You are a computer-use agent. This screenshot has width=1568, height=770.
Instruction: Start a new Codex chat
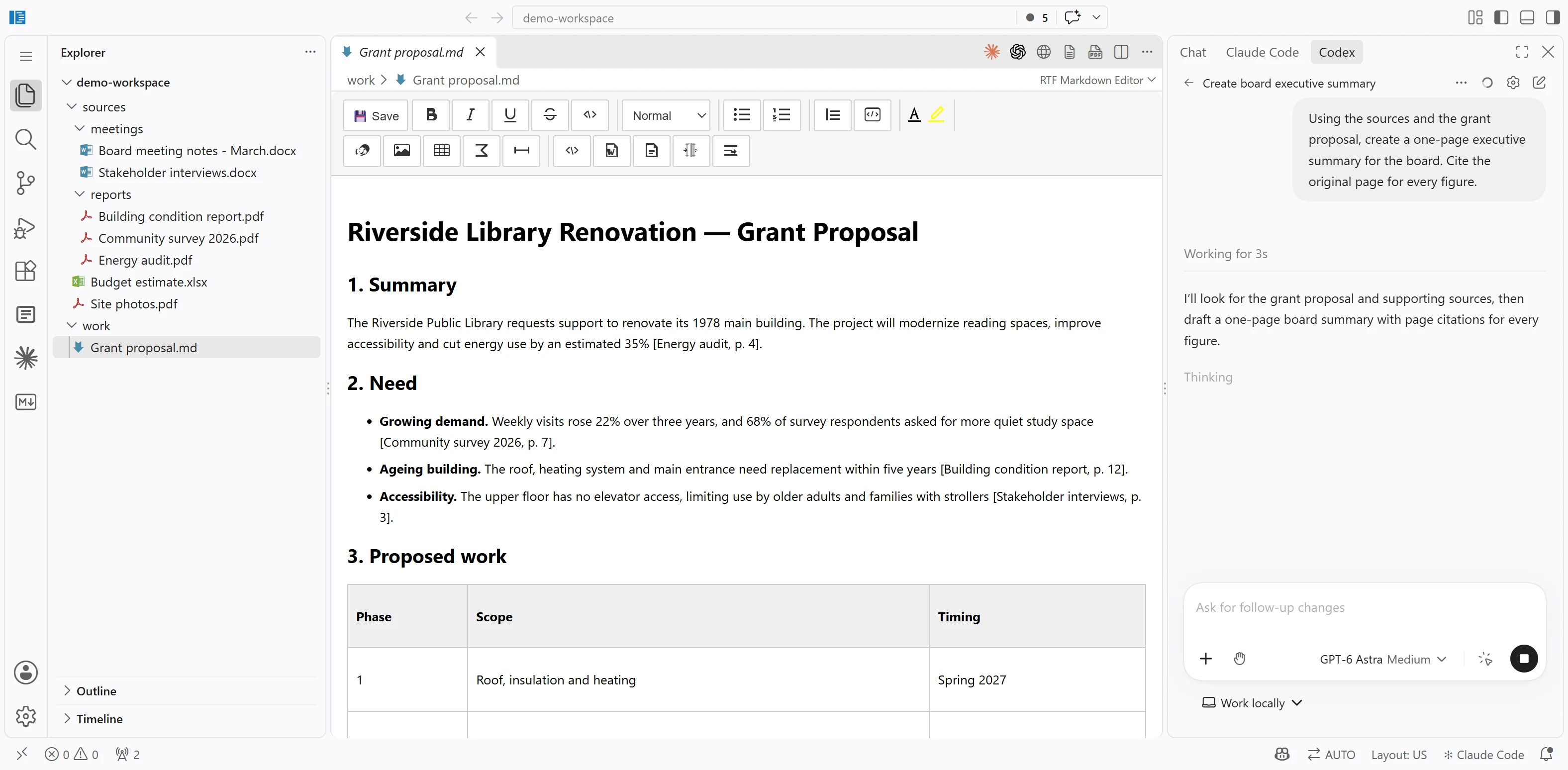click(x=1539, y=83)
